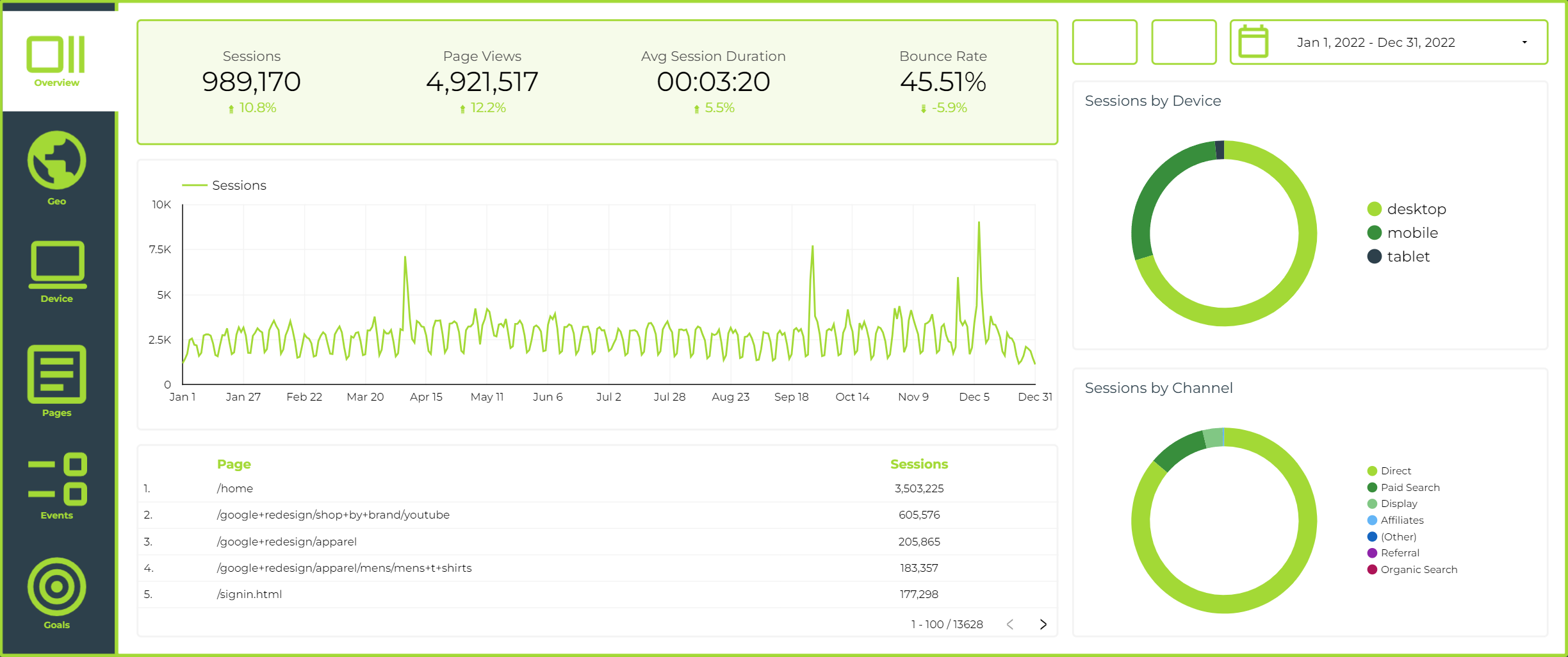Go to previous page of table
The width and height of the screenshot is (1568, 657).
pyautogui.click(x=1010, y=624)
